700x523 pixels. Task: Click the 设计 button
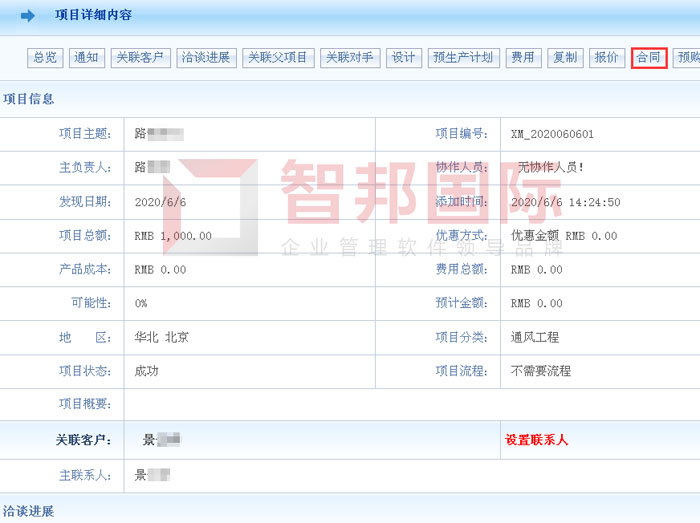pyautogui.click(x=404, y=58)
